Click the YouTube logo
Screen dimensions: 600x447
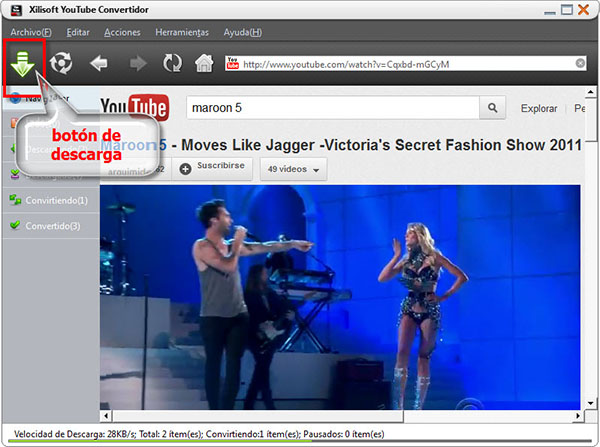tap(135, 108)
